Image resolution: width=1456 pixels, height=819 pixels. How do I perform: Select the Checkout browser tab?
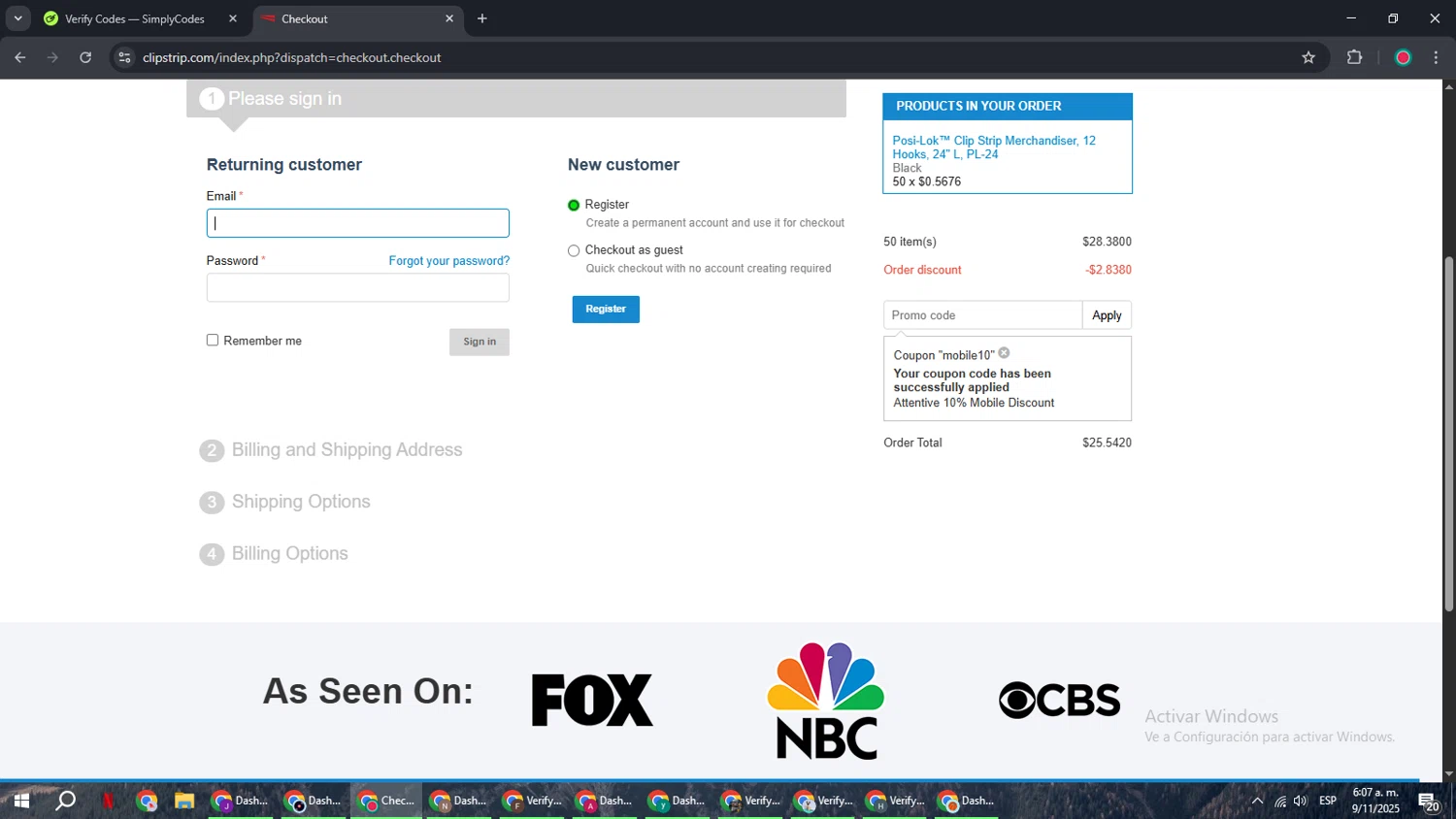click(357, 18)
